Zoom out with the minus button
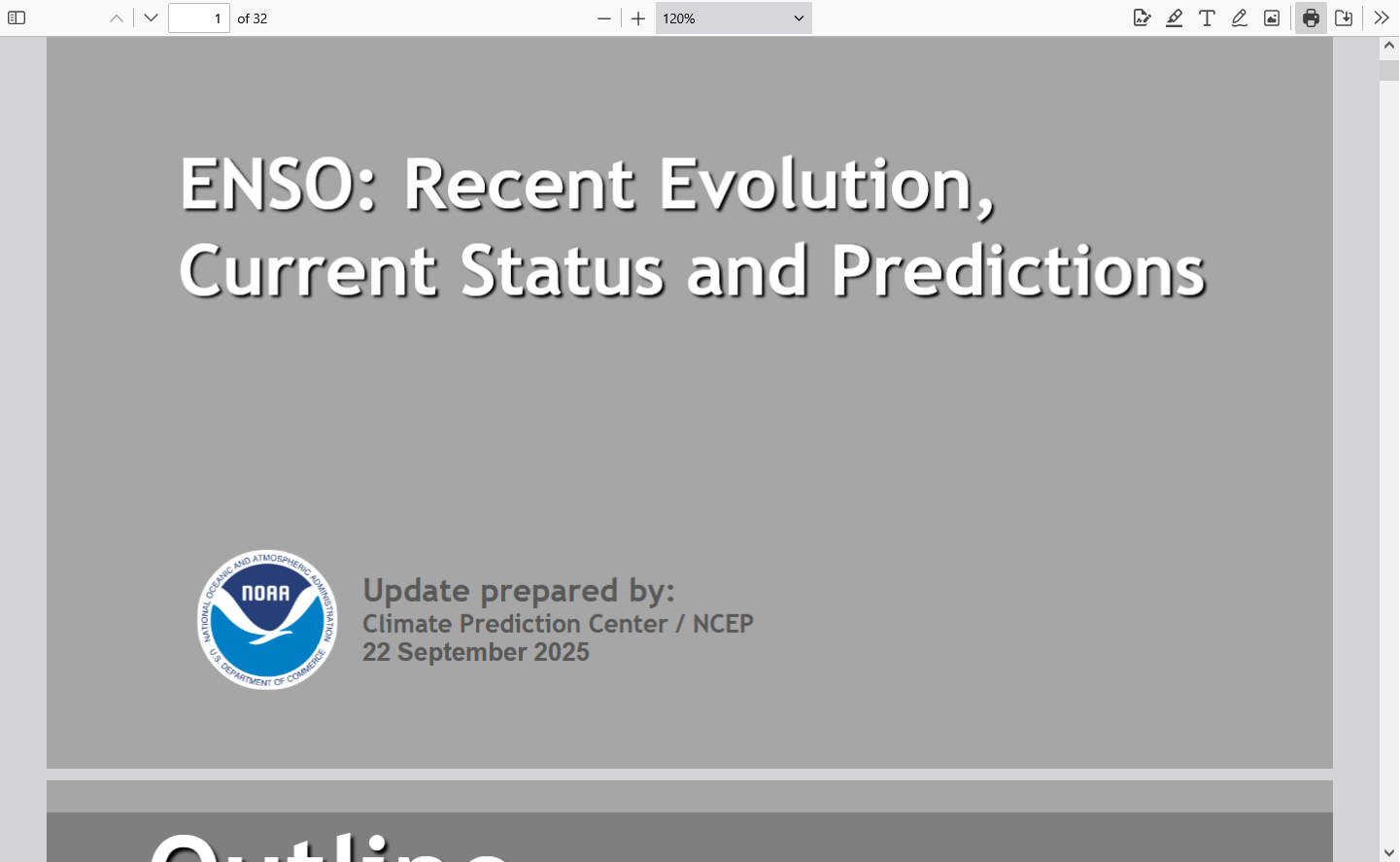Screen dimensions: 1400x862 point(604,17)
